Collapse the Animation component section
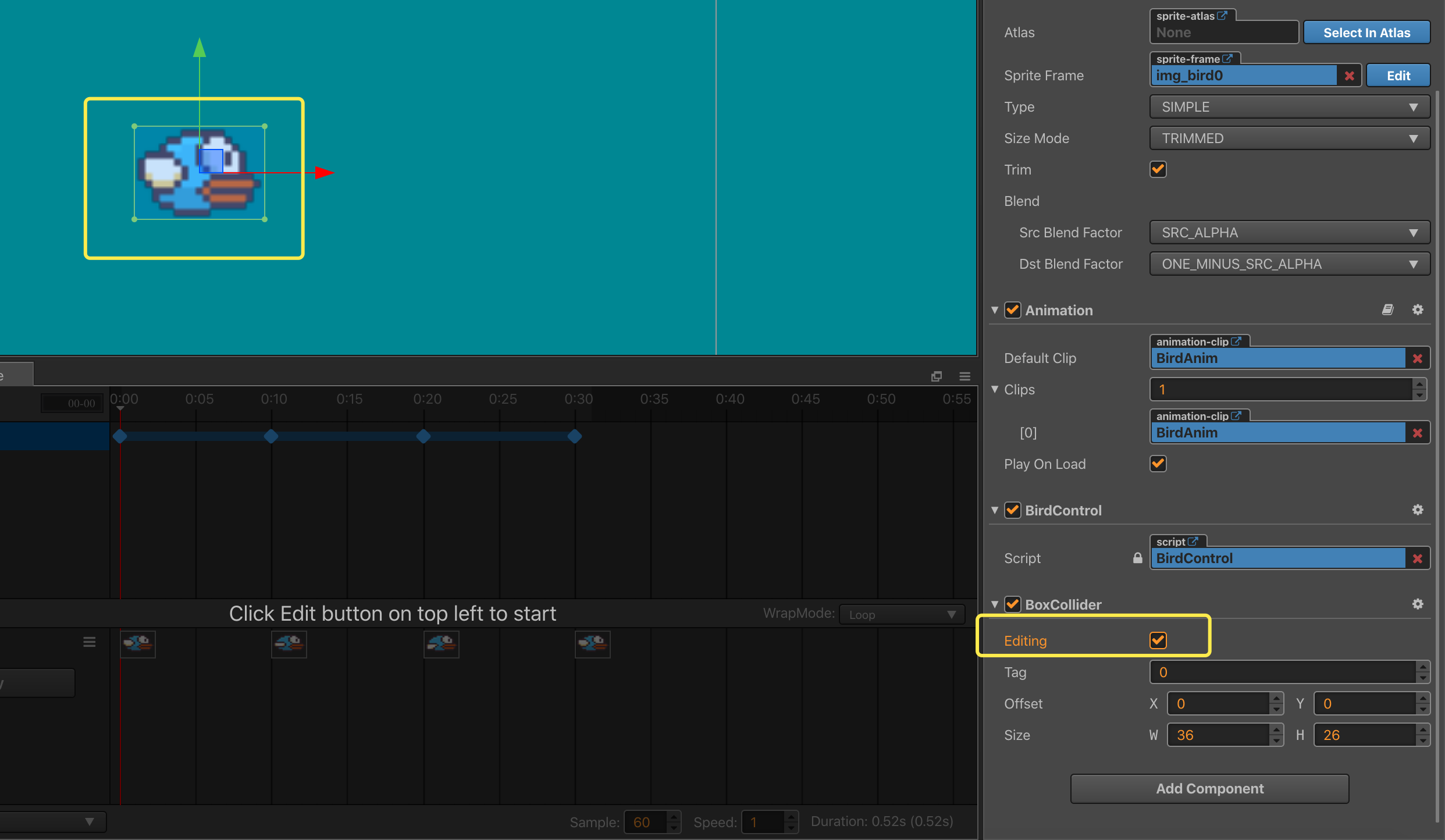 995,310
